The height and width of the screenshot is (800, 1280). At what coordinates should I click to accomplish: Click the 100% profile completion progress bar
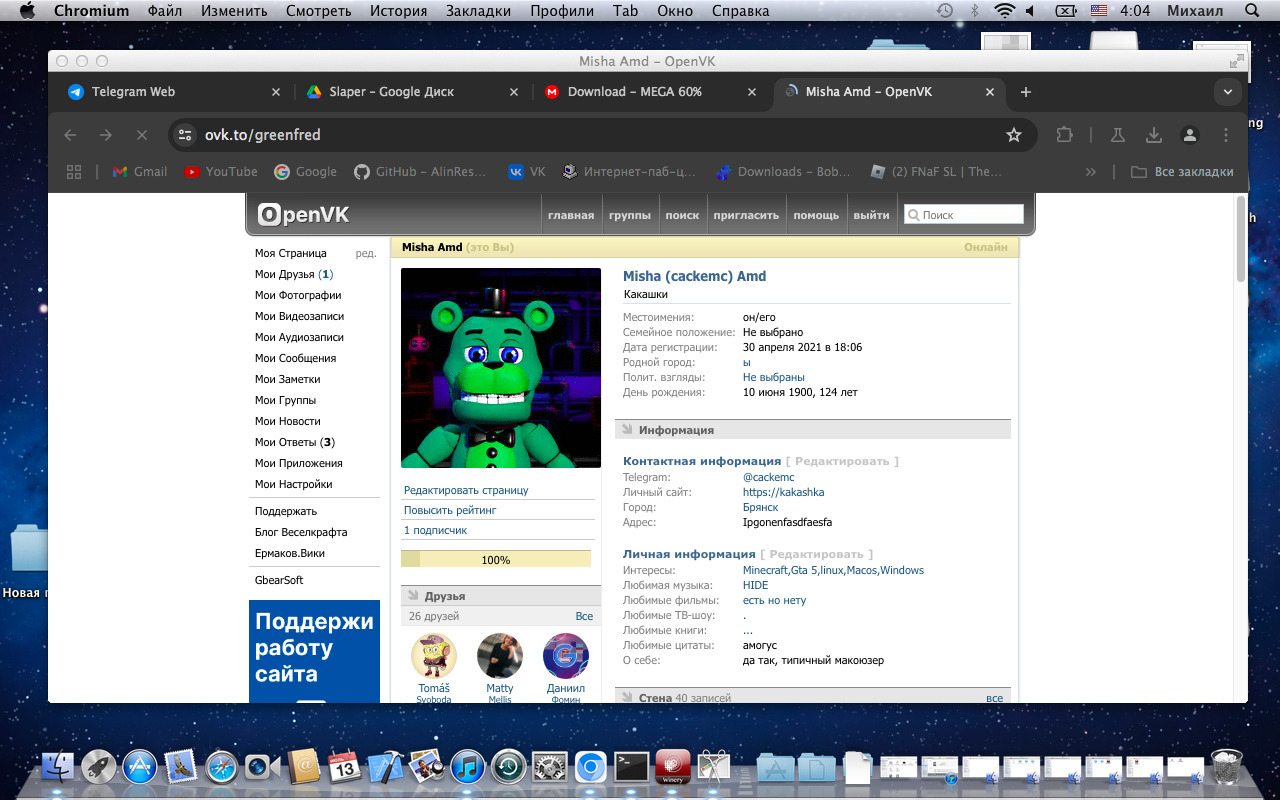[x=496, y=560]
